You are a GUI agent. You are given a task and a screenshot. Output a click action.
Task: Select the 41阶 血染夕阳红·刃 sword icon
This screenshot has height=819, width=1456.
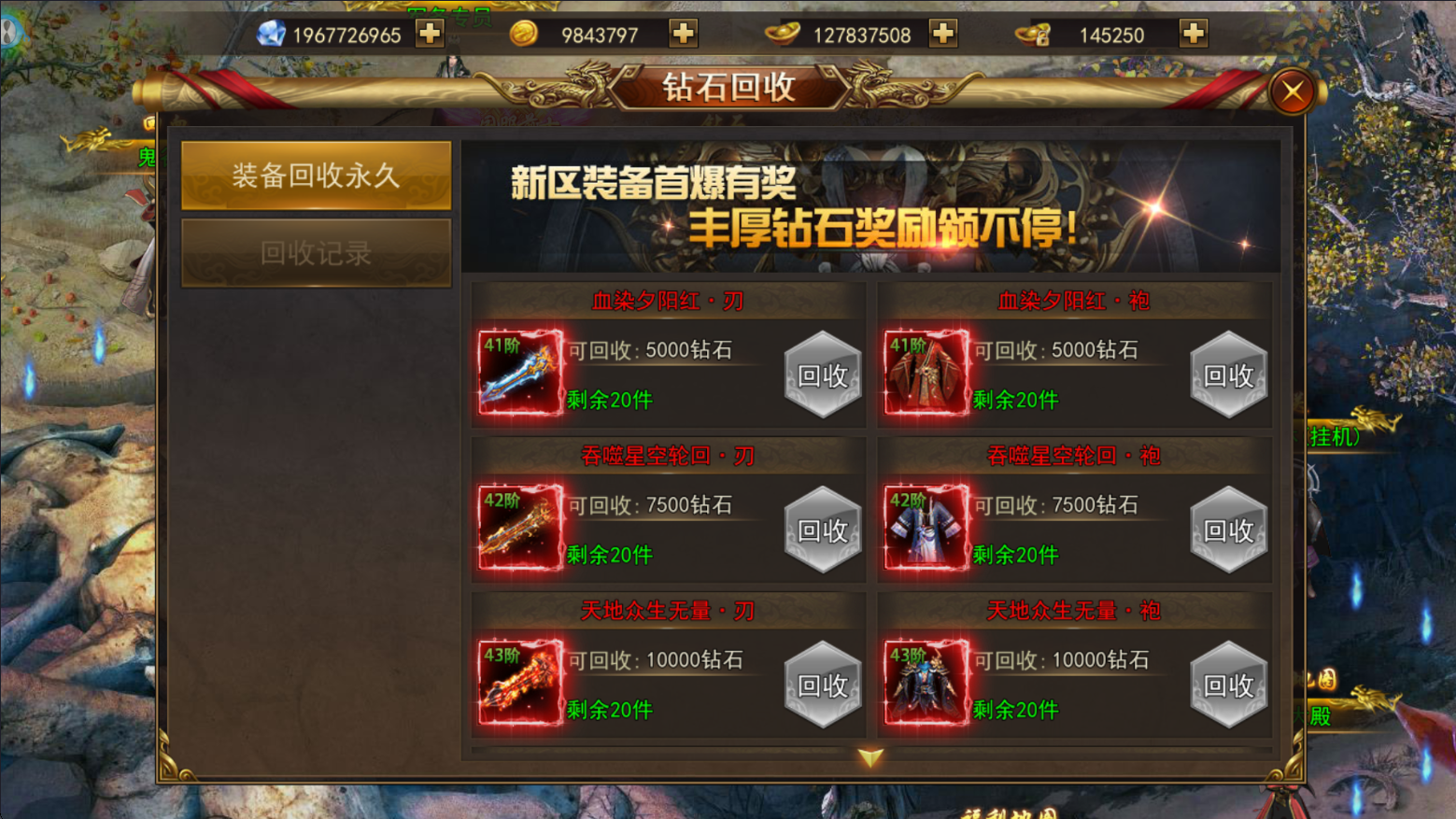click(x=520, y=373)
